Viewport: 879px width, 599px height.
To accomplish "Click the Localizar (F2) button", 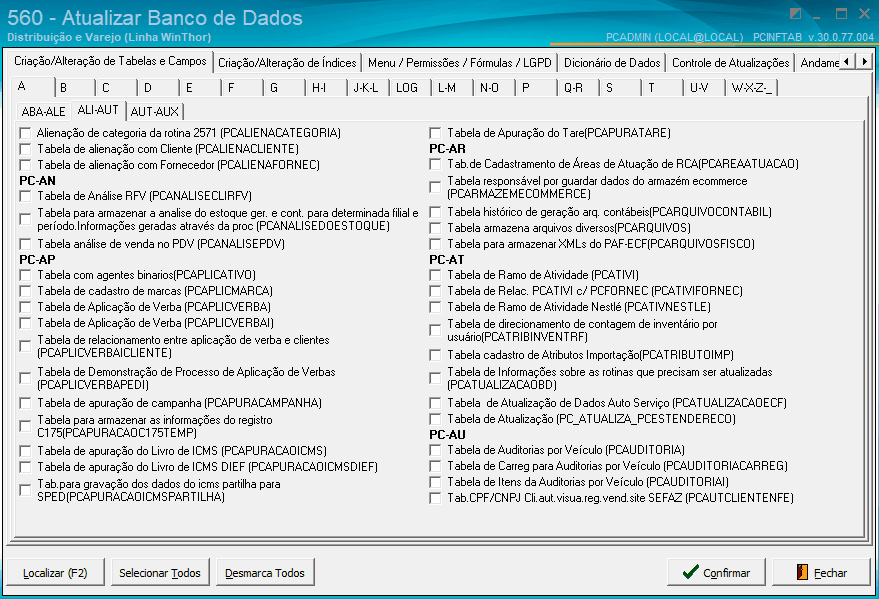I will [55, 573].
